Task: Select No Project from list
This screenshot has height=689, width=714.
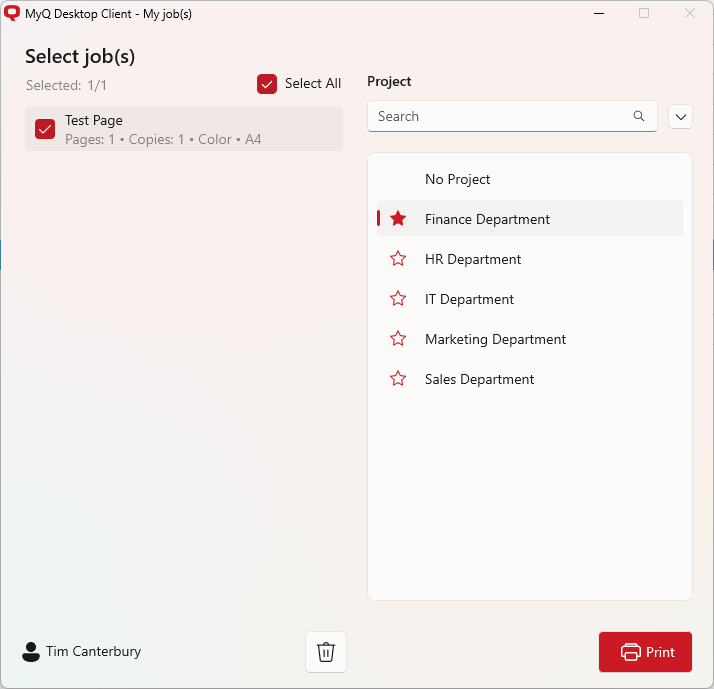Action: pos(457,179)
